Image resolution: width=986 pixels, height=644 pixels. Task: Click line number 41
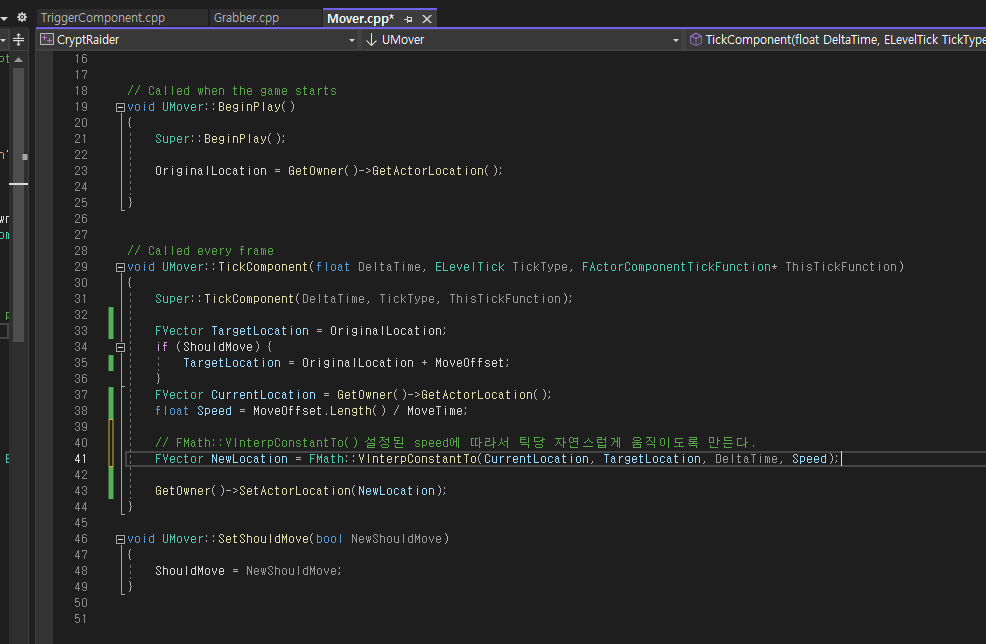point(80,458)
